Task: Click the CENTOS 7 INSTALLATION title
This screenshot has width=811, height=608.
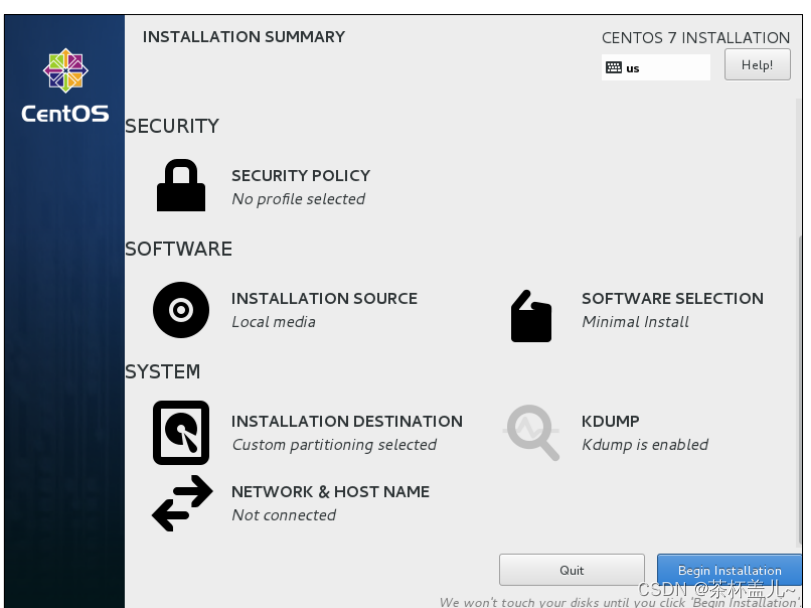Action: (x=696, y=38)
